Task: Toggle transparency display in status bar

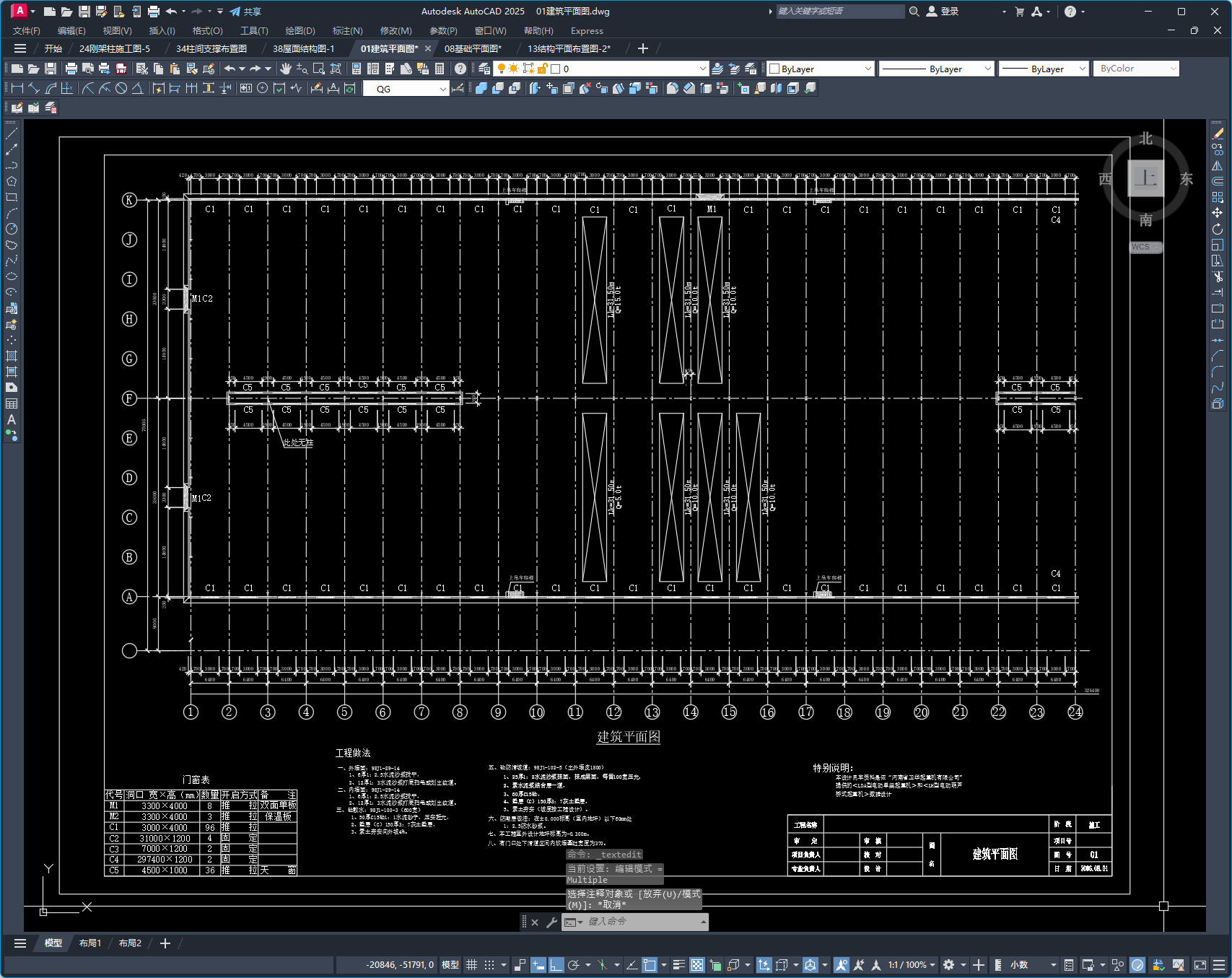Action: click(697, 965)
